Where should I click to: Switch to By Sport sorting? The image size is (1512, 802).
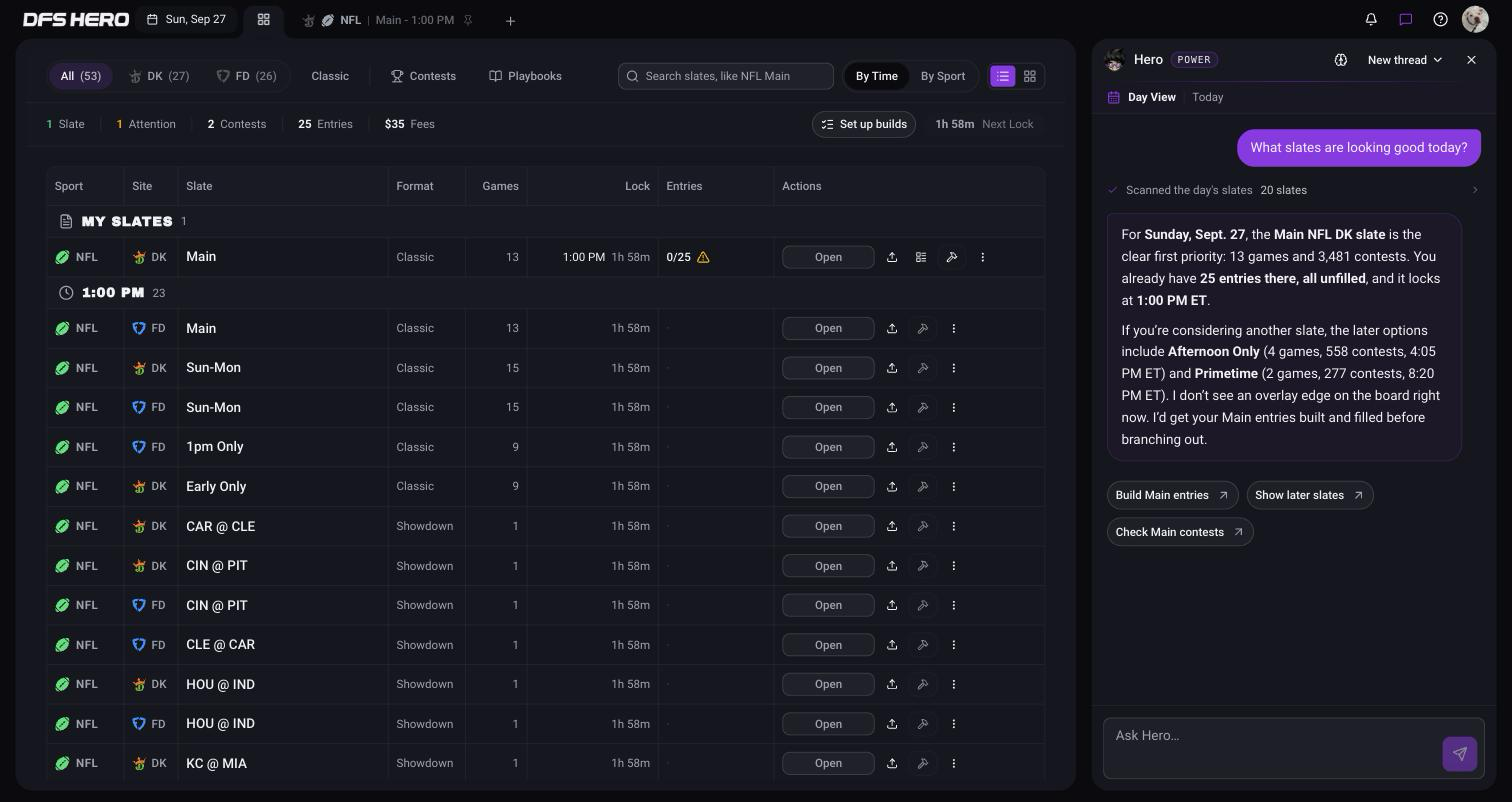[x=943, y=76]
